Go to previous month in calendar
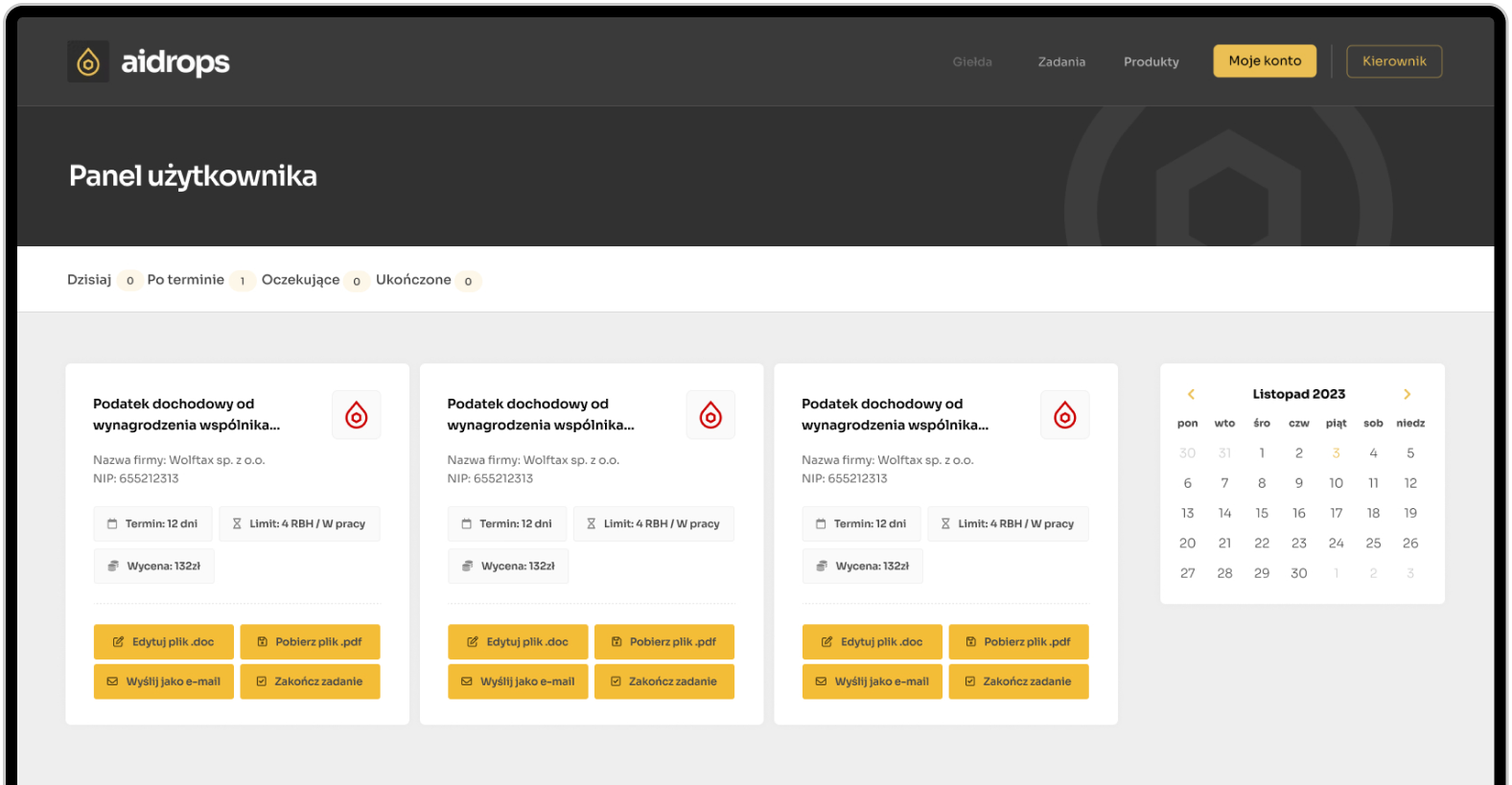This screenshot has height=785, width=1512. 1191,394
